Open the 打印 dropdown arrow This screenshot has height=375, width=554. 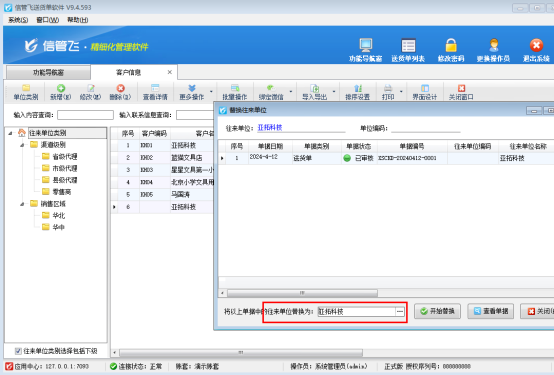pyautogui.click(x=401, y=92)
